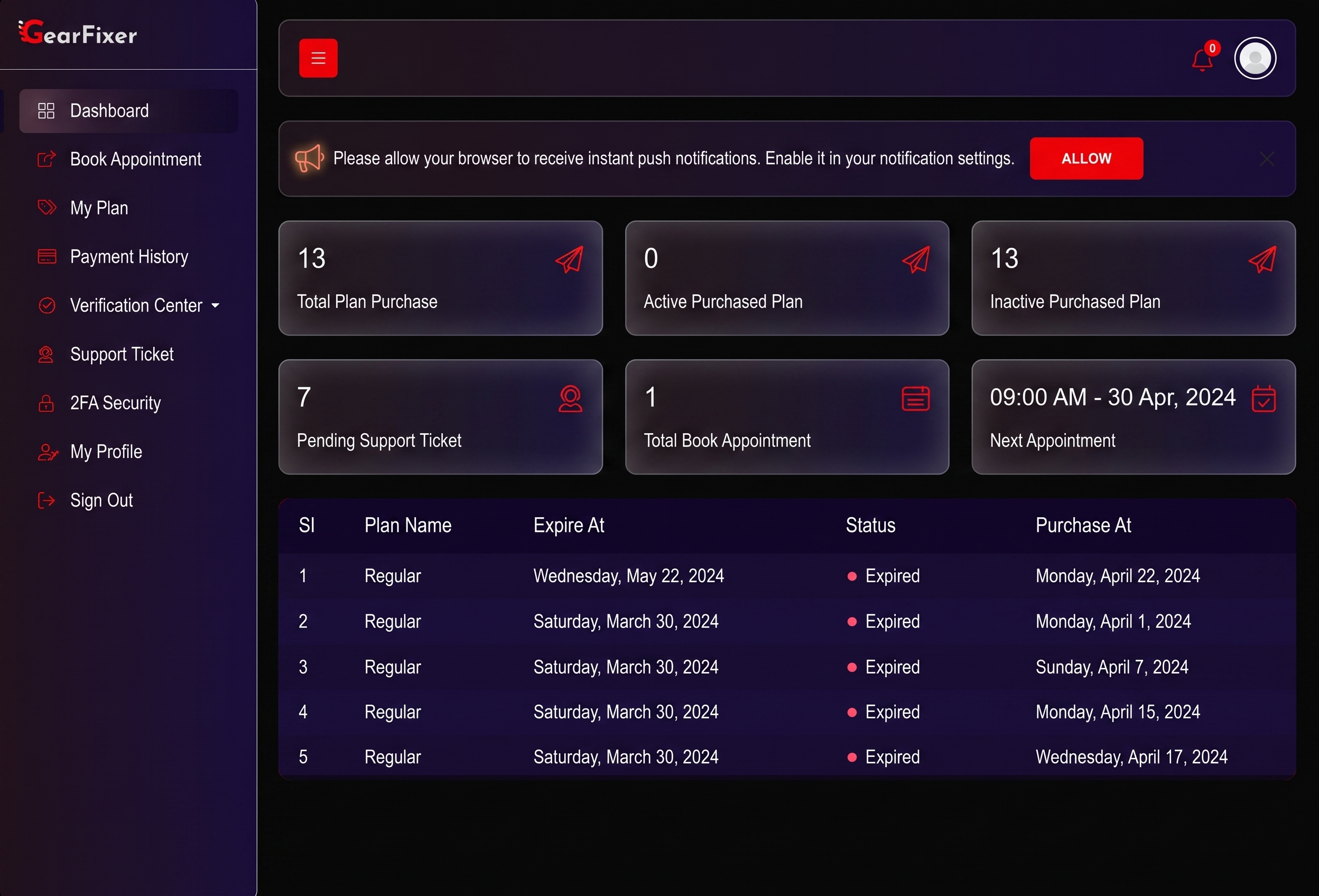The height and width of the screenshot is (896, 1319).
Task: Click calendar check icon on Next Appointment card
Action: [x=1264, y=398]
